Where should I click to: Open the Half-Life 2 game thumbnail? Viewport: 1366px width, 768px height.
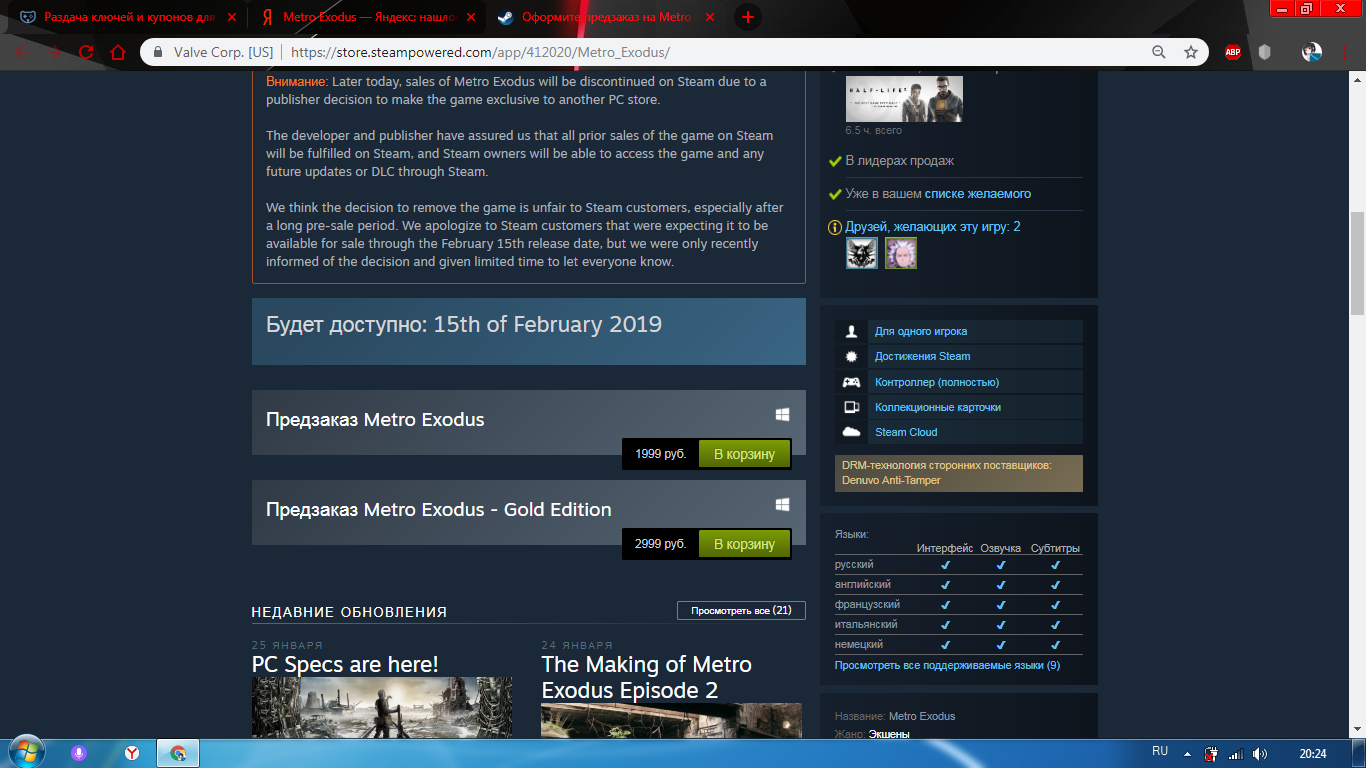pos(904,99)
